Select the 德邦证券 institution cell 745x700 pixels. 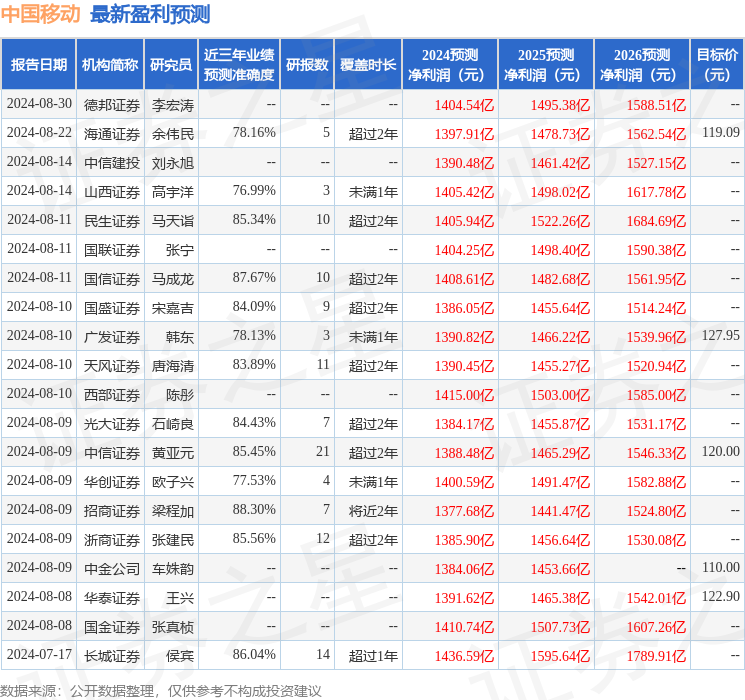point(112,105)
